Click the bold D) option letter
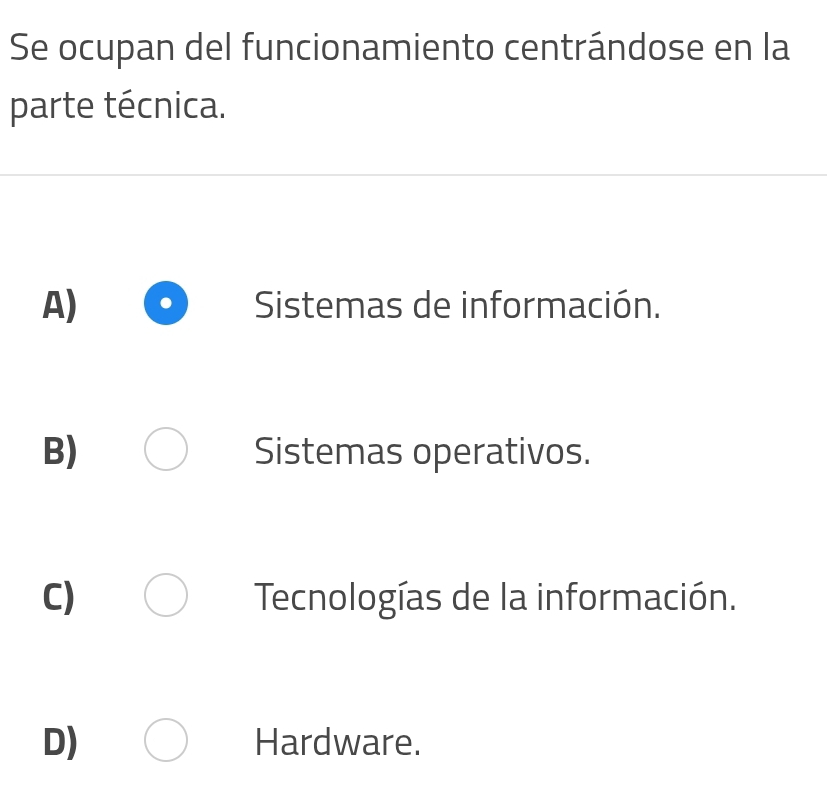Screen dimensions: 827x799 pyautogui.click(x=60, y=743)
